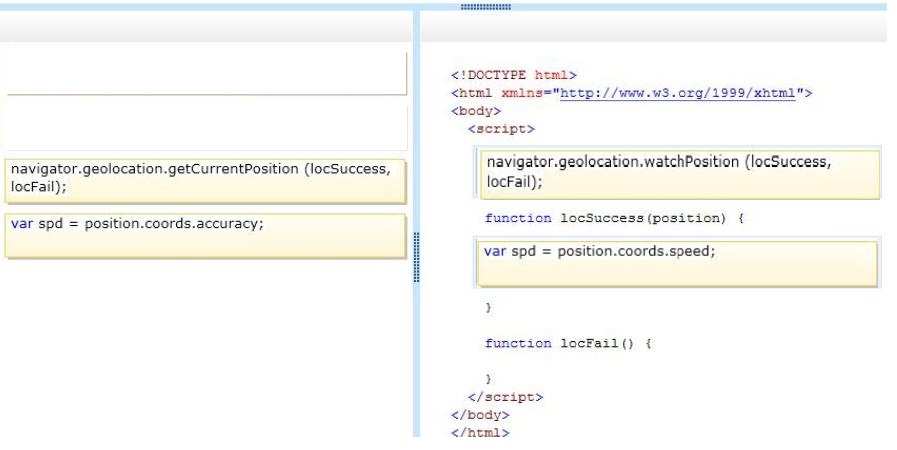
Task: Click the function locSuccess(position) line
Action: (614, 218)
